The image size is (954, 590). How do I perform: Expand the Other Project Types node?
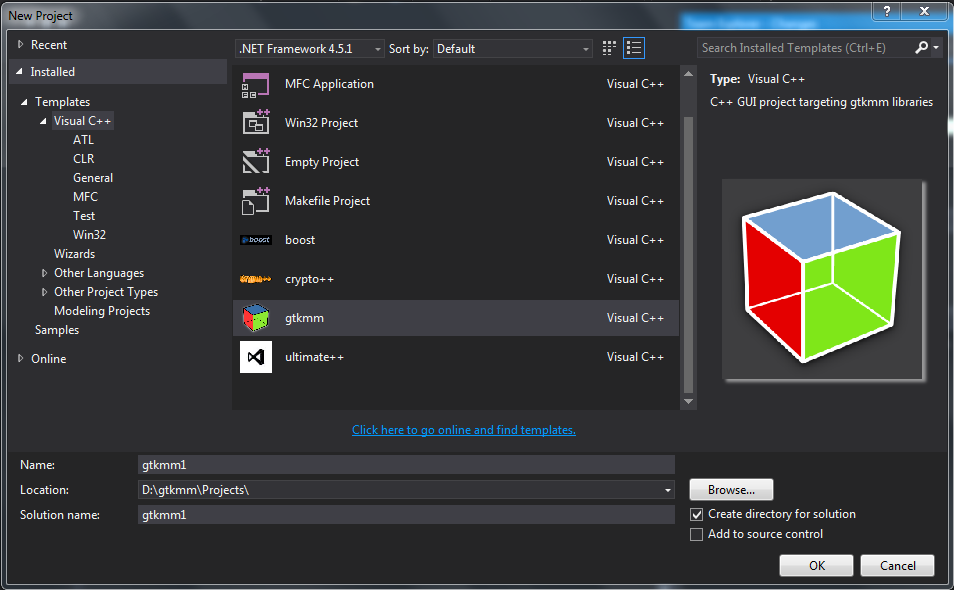point(44,292)
